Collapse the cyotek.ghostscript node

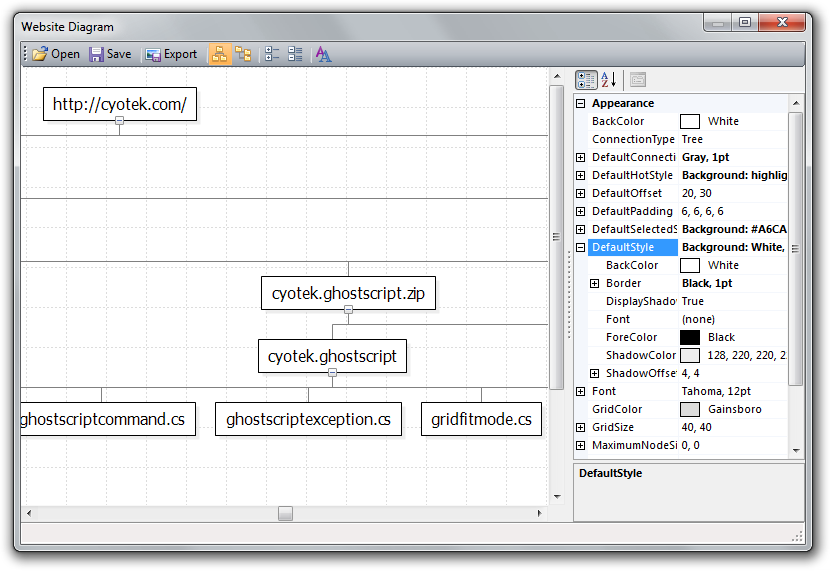click(332, 373)
